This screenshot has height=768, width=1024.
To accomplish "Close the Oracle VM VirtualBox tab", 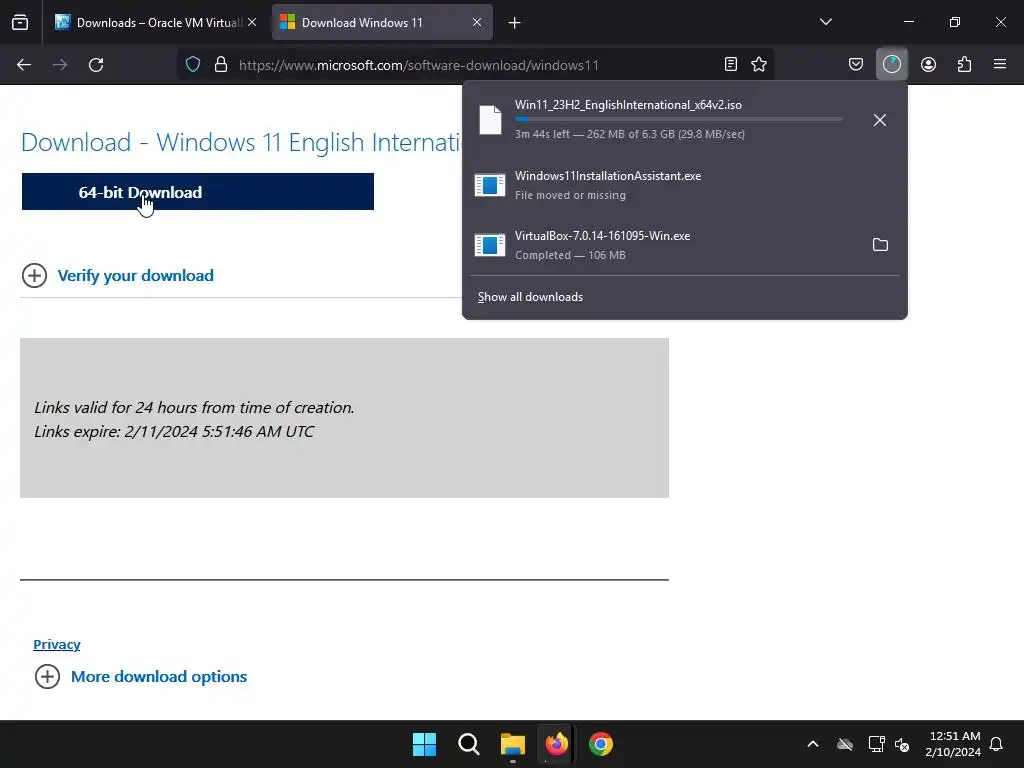I will [252, 22].
